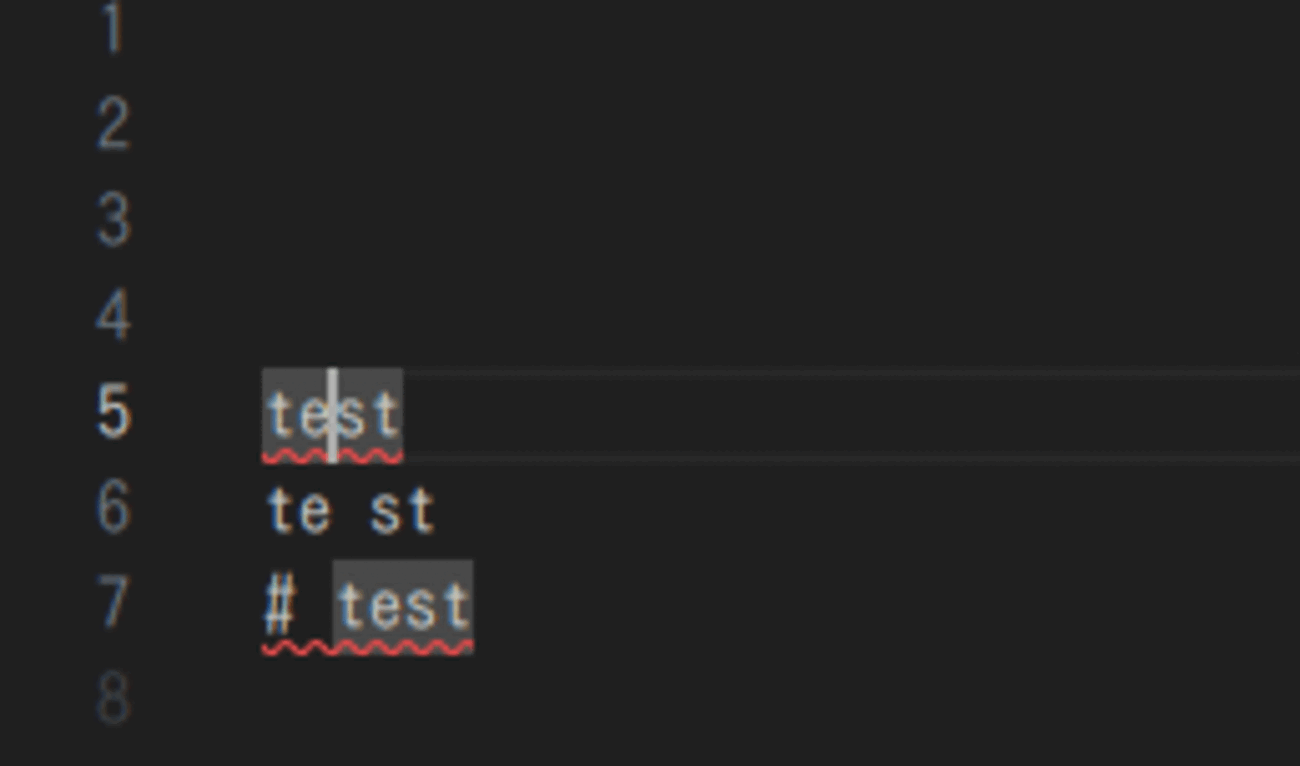
Task: Select line number 2 in the gutter
Action: [114, 124]
